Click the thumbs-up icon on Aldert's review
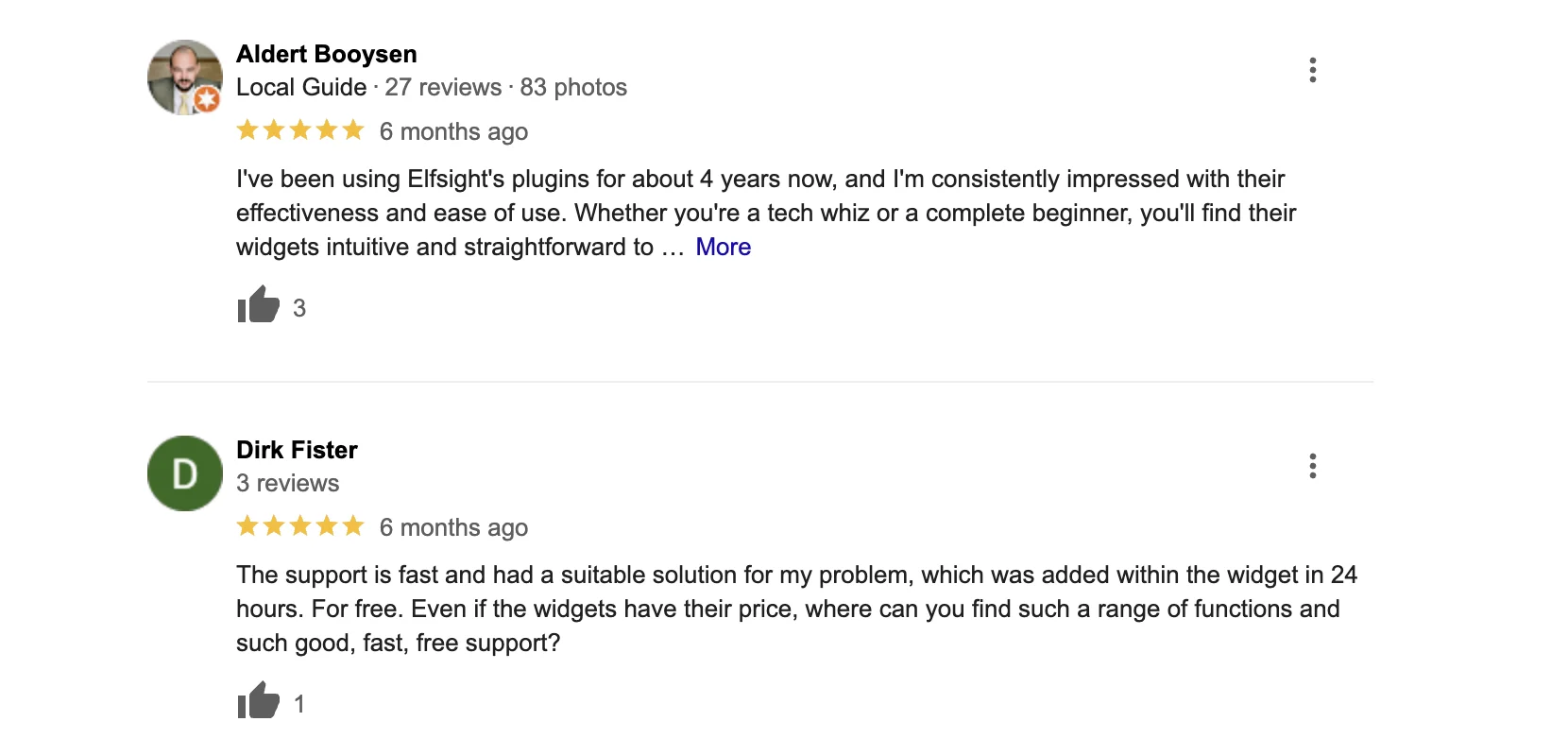The width and height of the screenshot is (1568, 756). (x=257, y=305)
